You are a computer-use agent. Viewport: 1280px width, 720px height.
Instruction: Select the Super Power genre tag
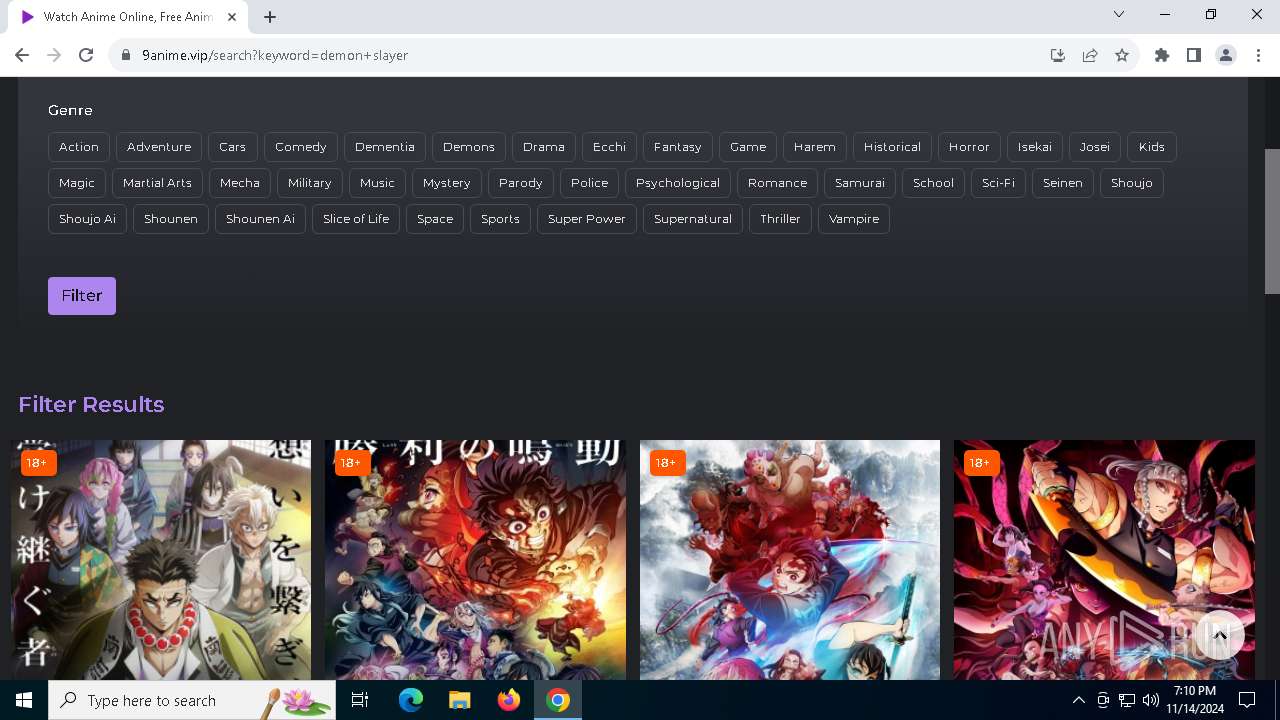pyautogui.click(x=587, y=219)
